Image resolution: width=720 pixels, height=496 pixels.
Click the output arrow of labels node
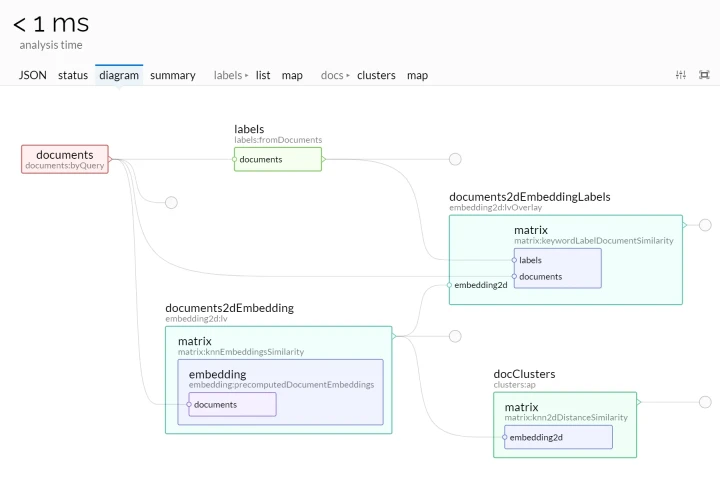coord(324,159)
